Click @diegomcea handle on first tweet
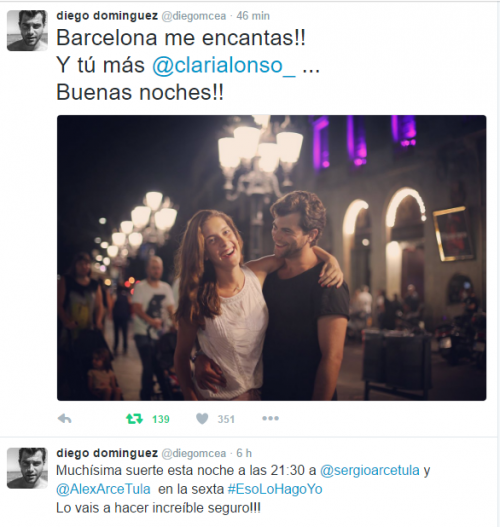The width and height of the screenshot is (500, 527). [x=194, y=16]
